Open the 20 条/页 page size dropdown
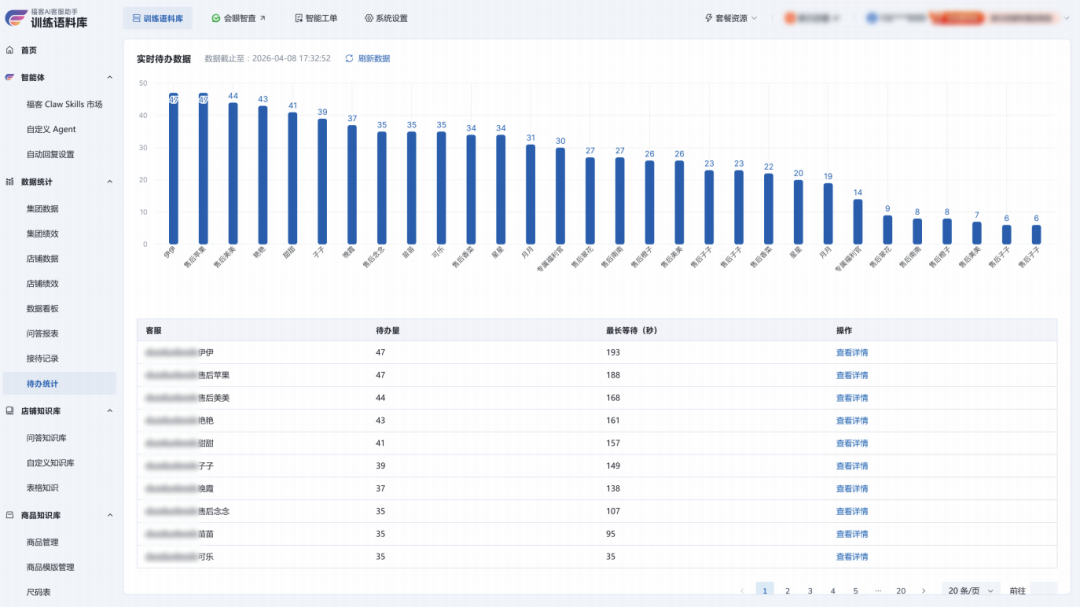The height and width of the screenshot is (607, 1080). click(x=970, y=591)
